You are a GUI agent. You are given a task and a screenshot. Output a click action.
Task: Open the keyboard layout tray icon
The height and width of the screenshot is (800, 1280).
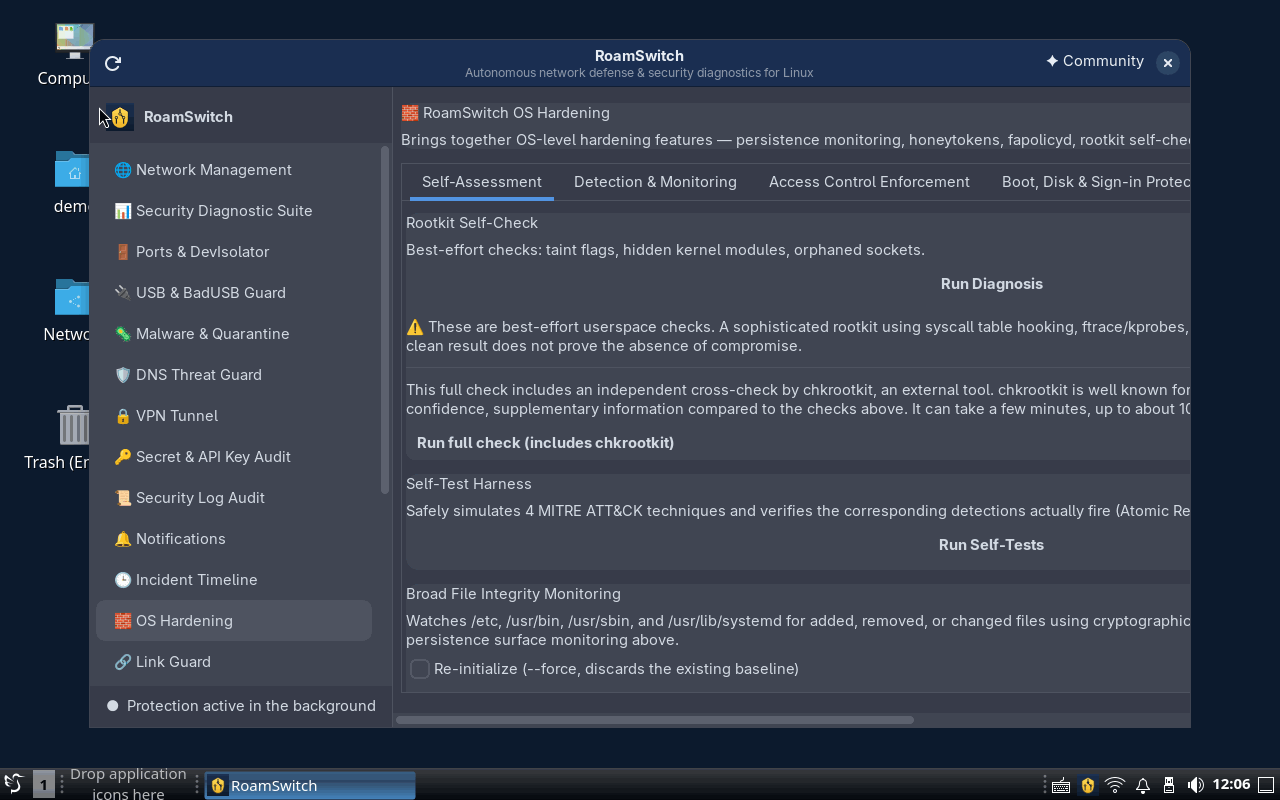[x=1061, y=786]
